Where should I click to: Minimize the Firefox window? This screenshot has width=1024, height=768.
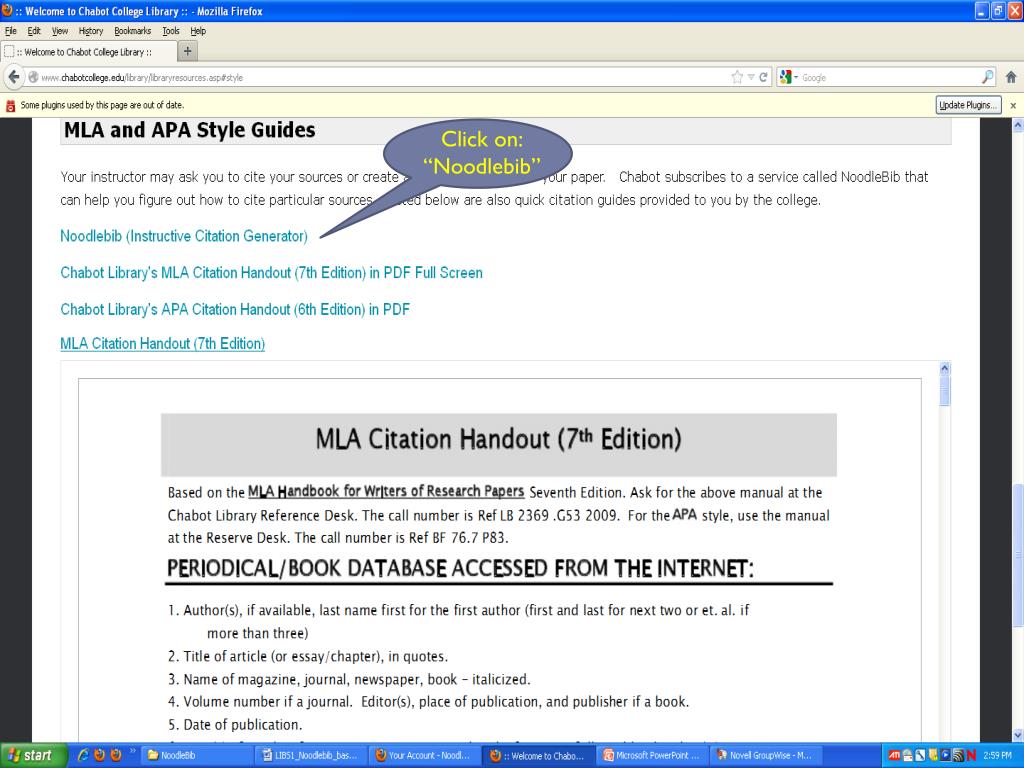pyautogui.click(x=982, y=11)
